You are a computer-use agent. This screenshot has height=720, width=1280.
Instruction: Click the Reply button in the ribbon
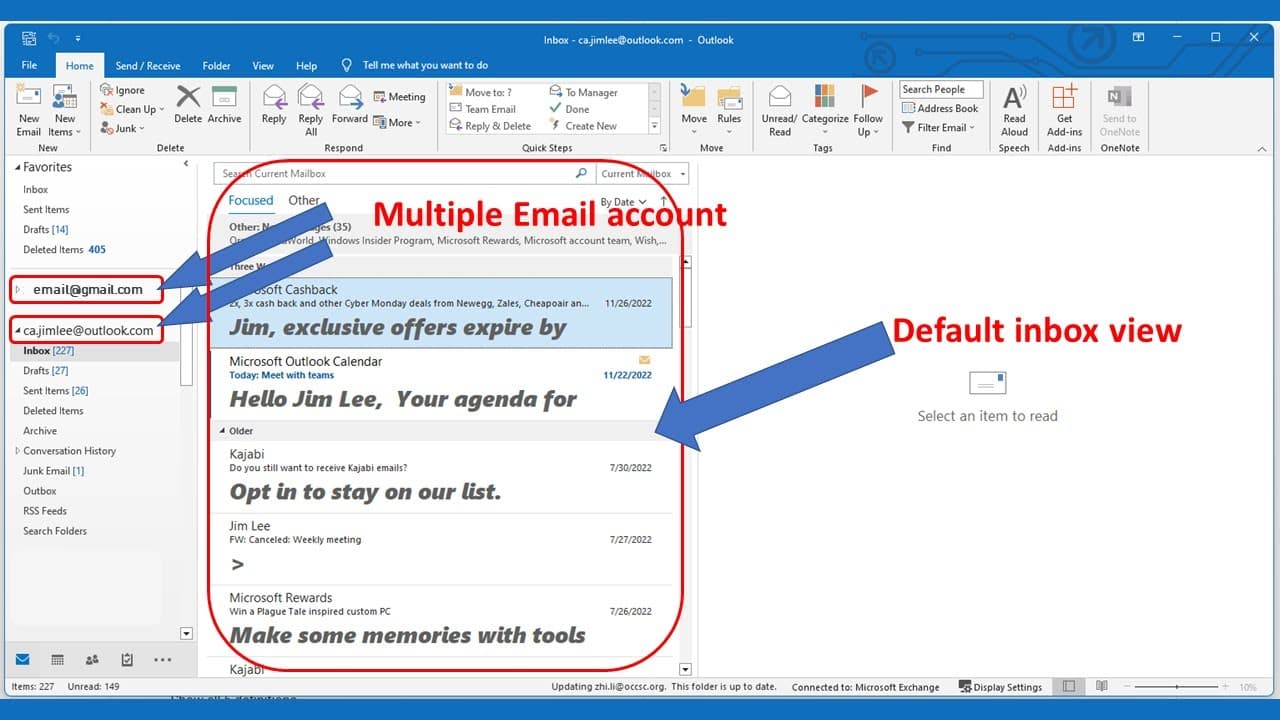pos(274,105)
